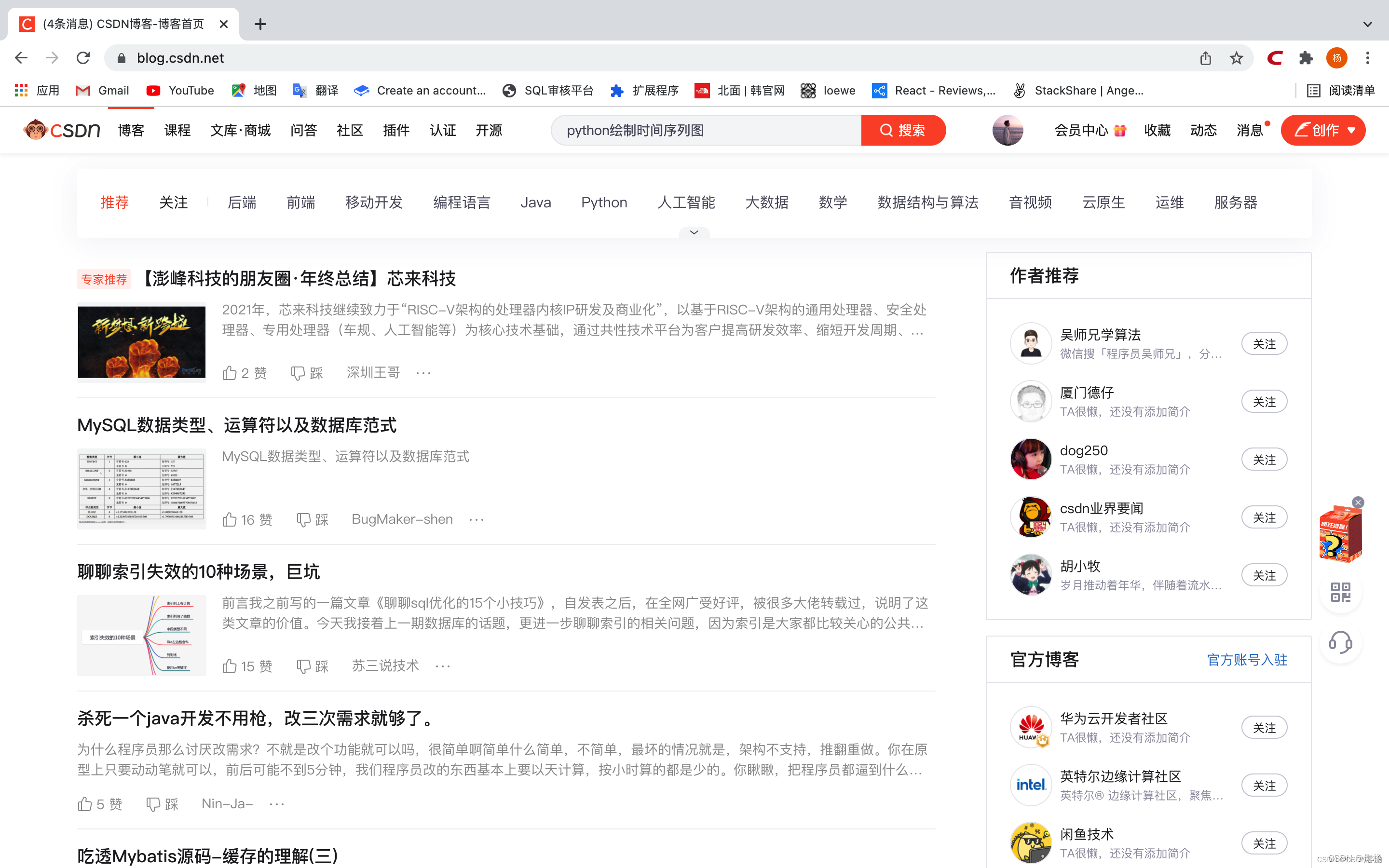Screen dimensions: 1389x868
Task: Switch to the Python category tab
Action: pyautogui.click(x=604, y=203)
